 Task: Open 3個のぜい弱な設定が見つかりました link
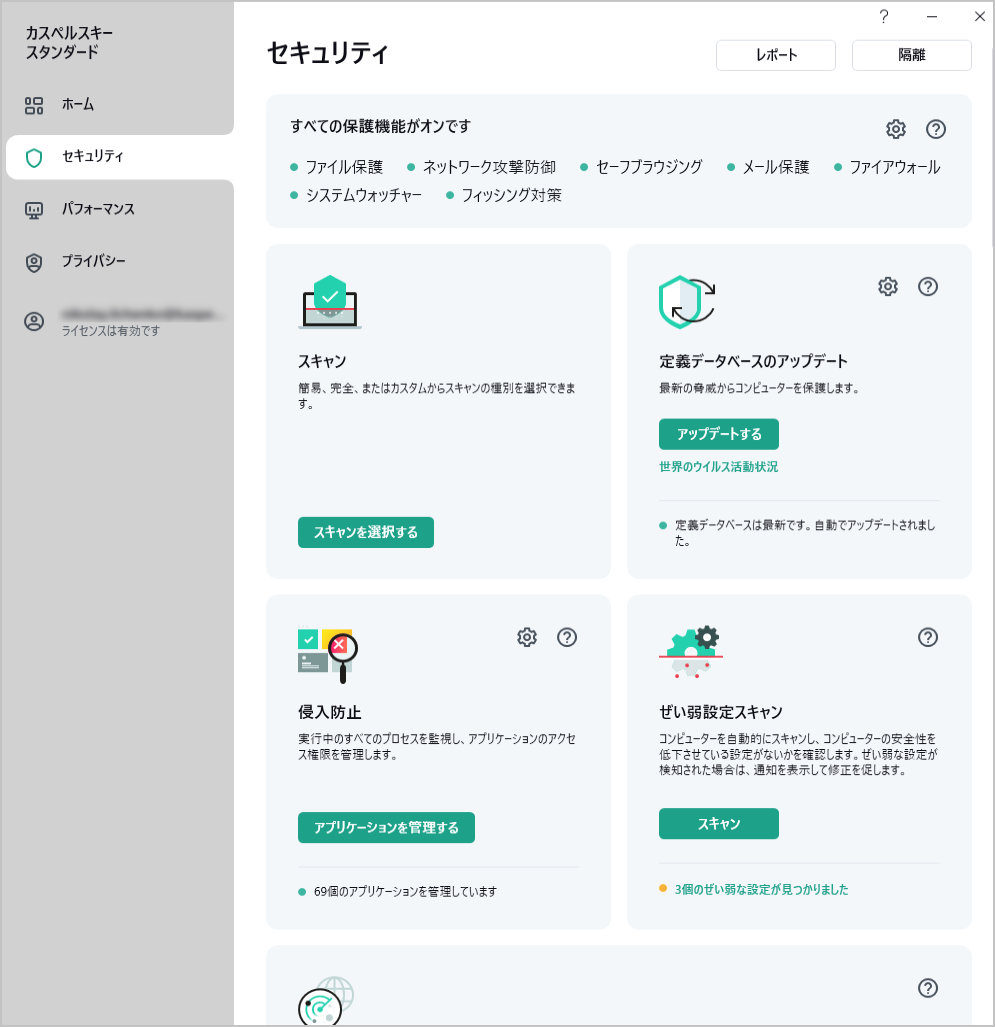coord(761,889)
